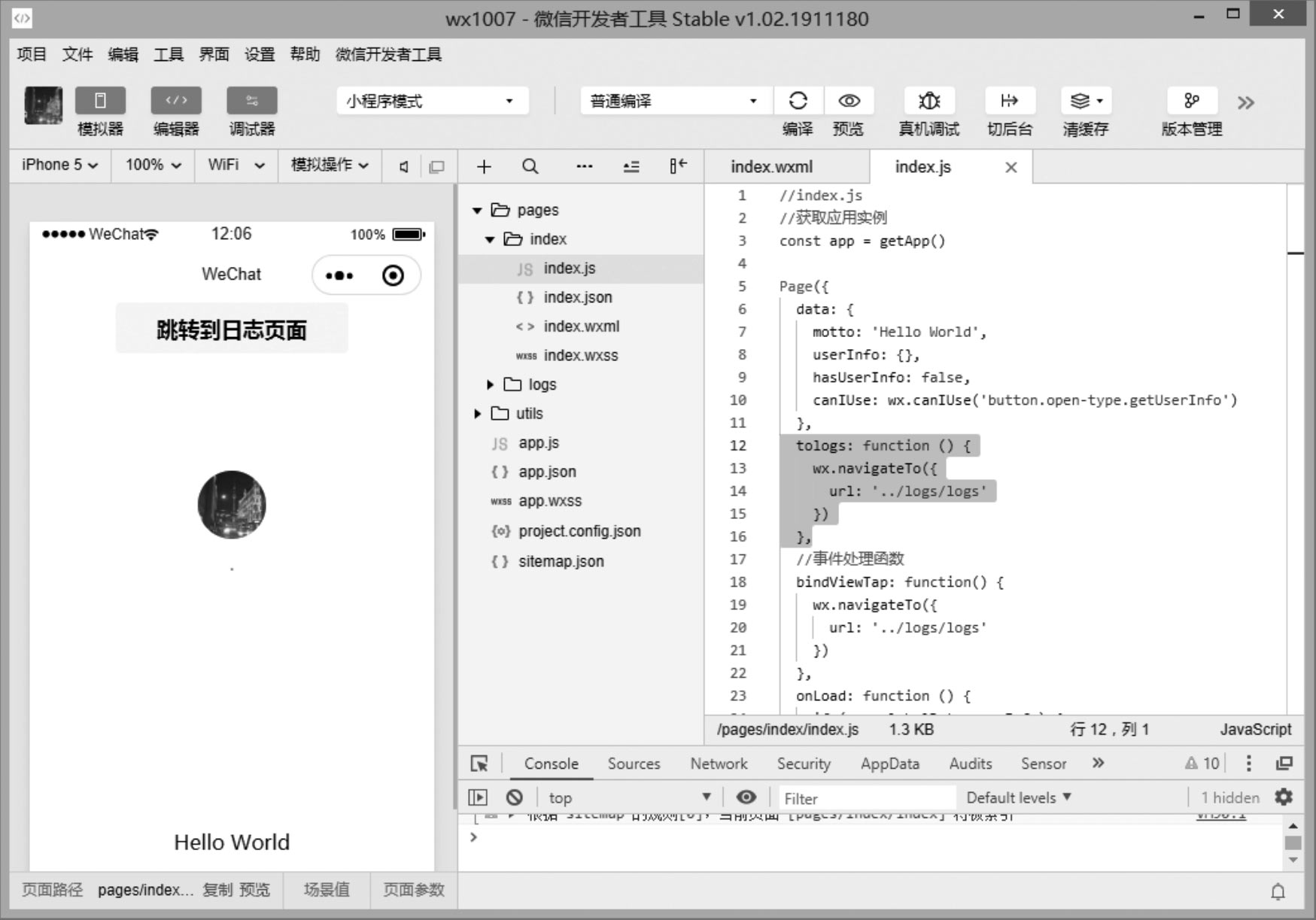
Task: Open the iPhone 5 device dropdown
Action: click(60, 165)
